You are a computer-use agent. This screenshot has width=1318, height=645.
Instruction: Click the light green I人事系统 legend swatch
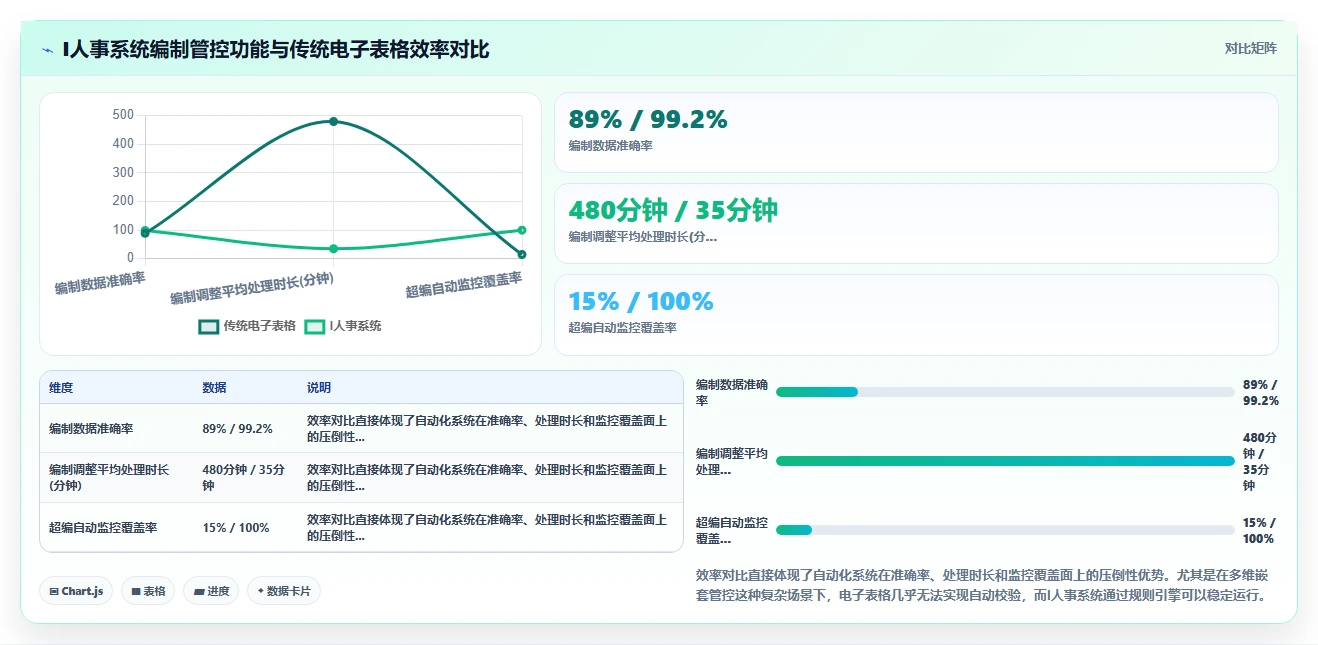314,326
